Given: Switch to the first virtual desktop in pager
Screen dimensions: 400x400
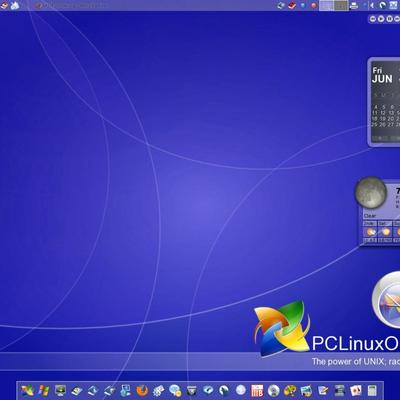Looking at the screenshot, I should pyautogui.click(x=326, y=5).
